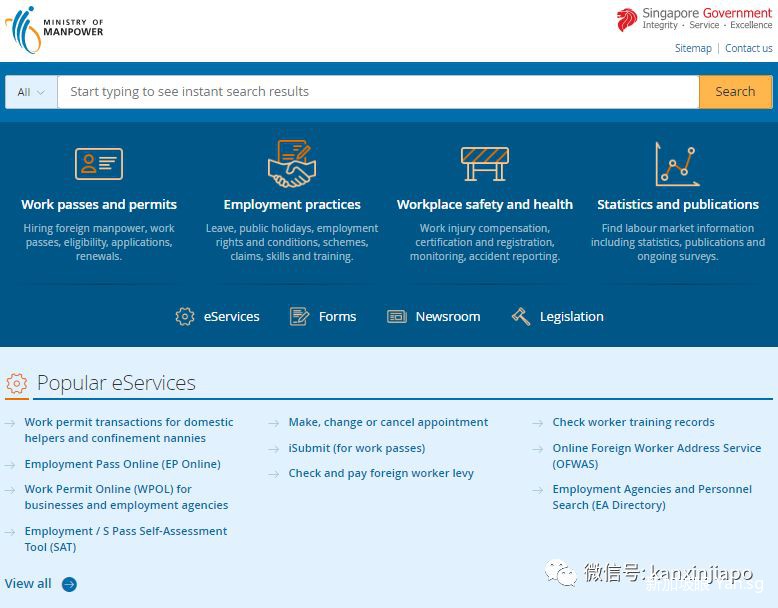Image resolution: width=778 pixels, height=608 pixels.
Task: Click the Statistics and publications chart icon
Action: click(677, 164)
